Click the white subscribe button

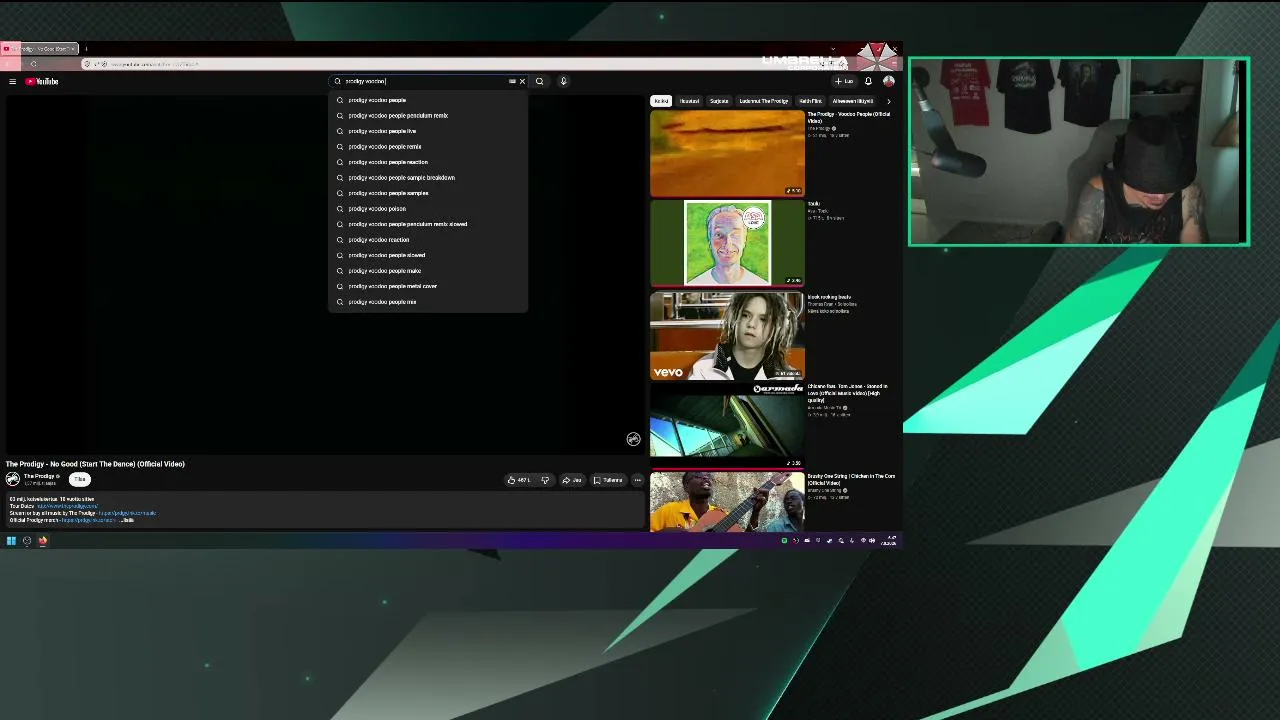[x=80, y=479]
